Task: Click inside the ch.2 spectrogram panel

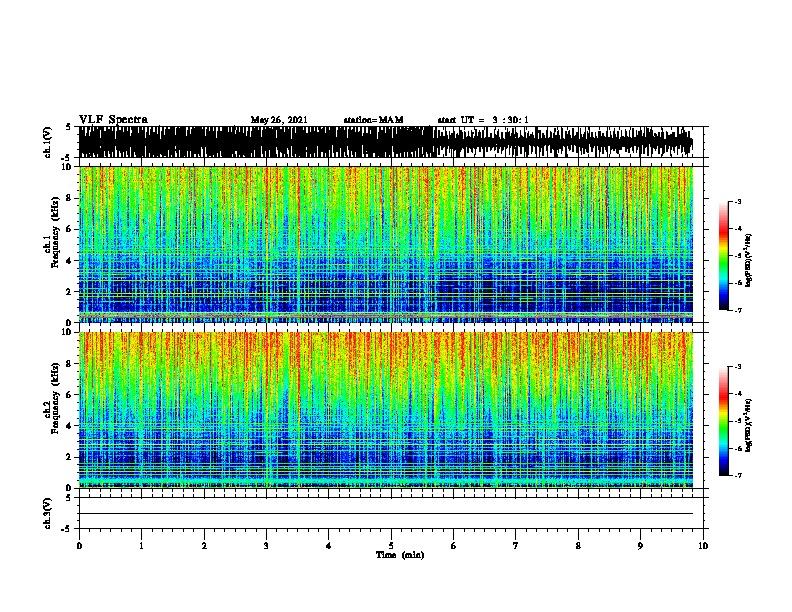Action: [386, 410]
